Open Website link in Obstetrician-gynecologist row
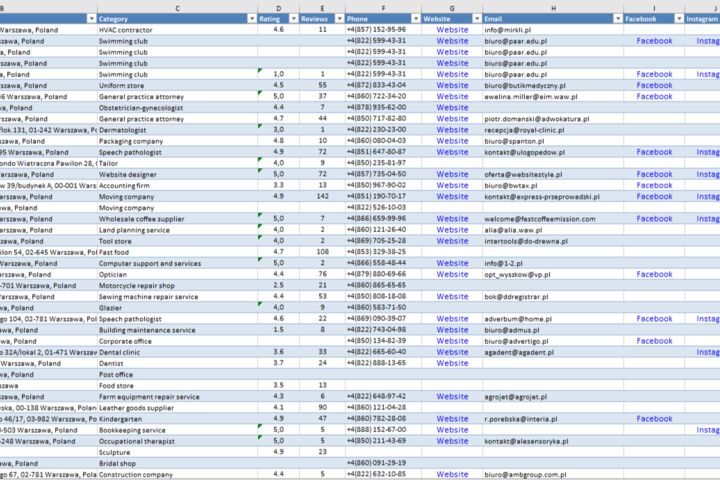 pos(452,107)
